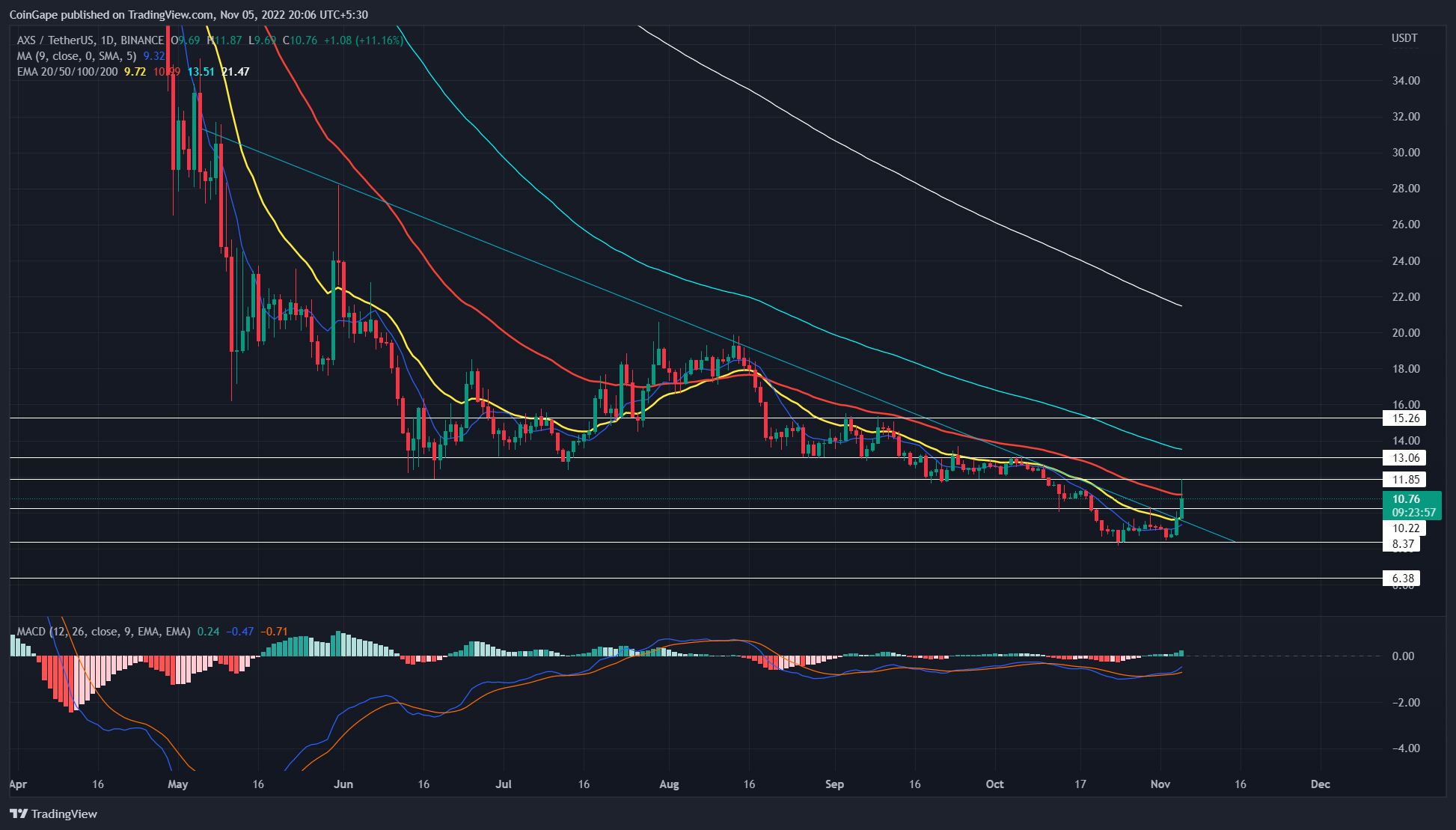Screen dimensions: 1456x830
Task: Click the 13.06 horizontal line price label
Action: coord(1404,458)
